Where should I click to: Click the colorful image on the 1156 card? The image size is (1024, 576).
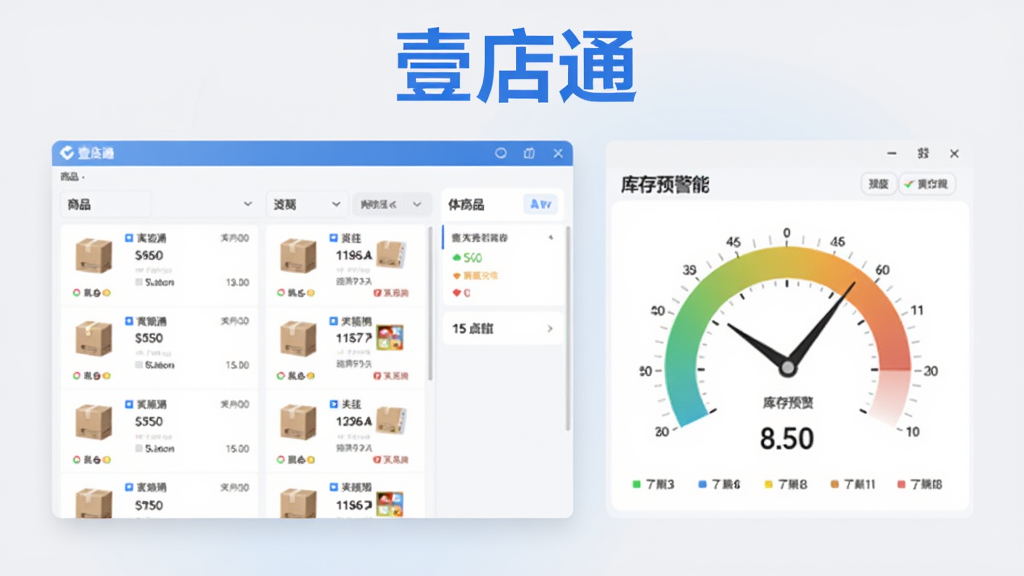(x=390, y=504)
